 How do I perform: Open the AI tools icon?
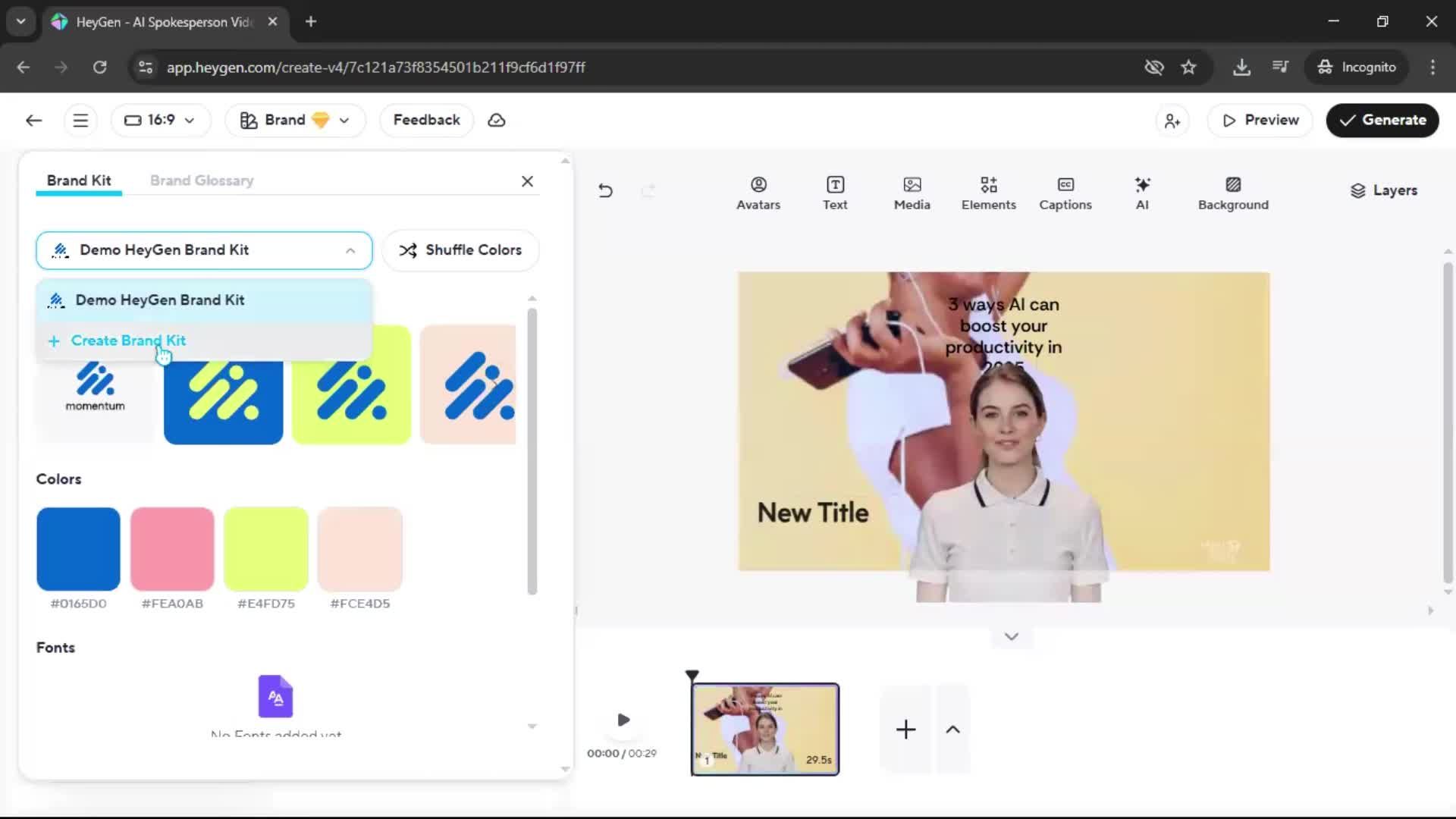[x=1141, y=193]
